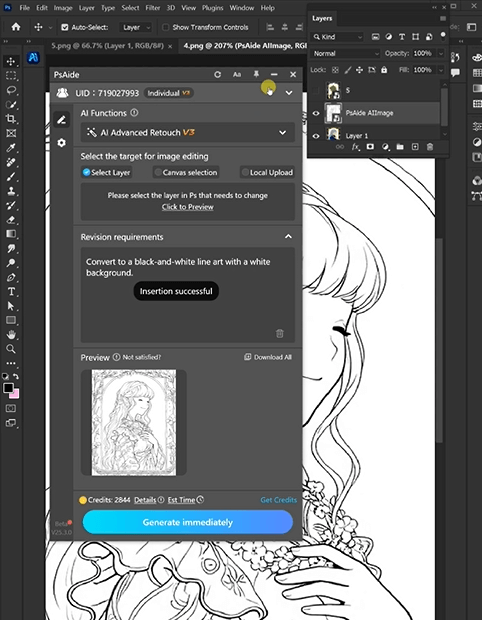Select the Lasso tool
The width and height of the screenshot is (482, 620).
click(11, 90)
